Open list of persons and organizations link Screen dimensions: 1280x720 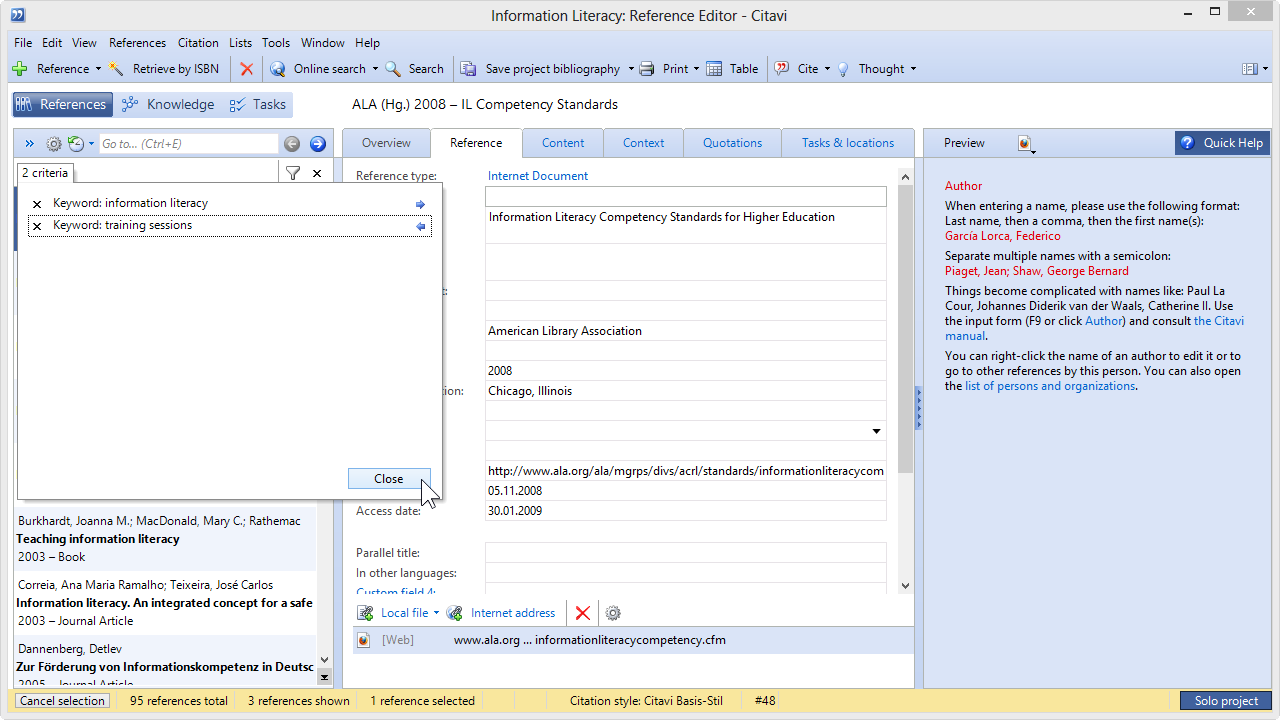coord(1050,386)
